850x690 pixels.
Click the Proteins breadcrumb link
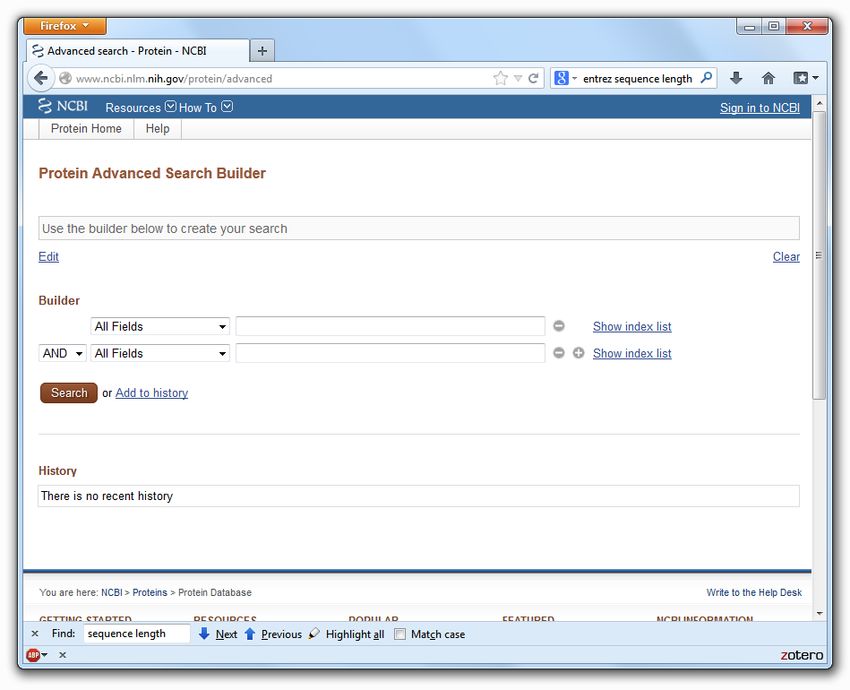pos(150,592)
